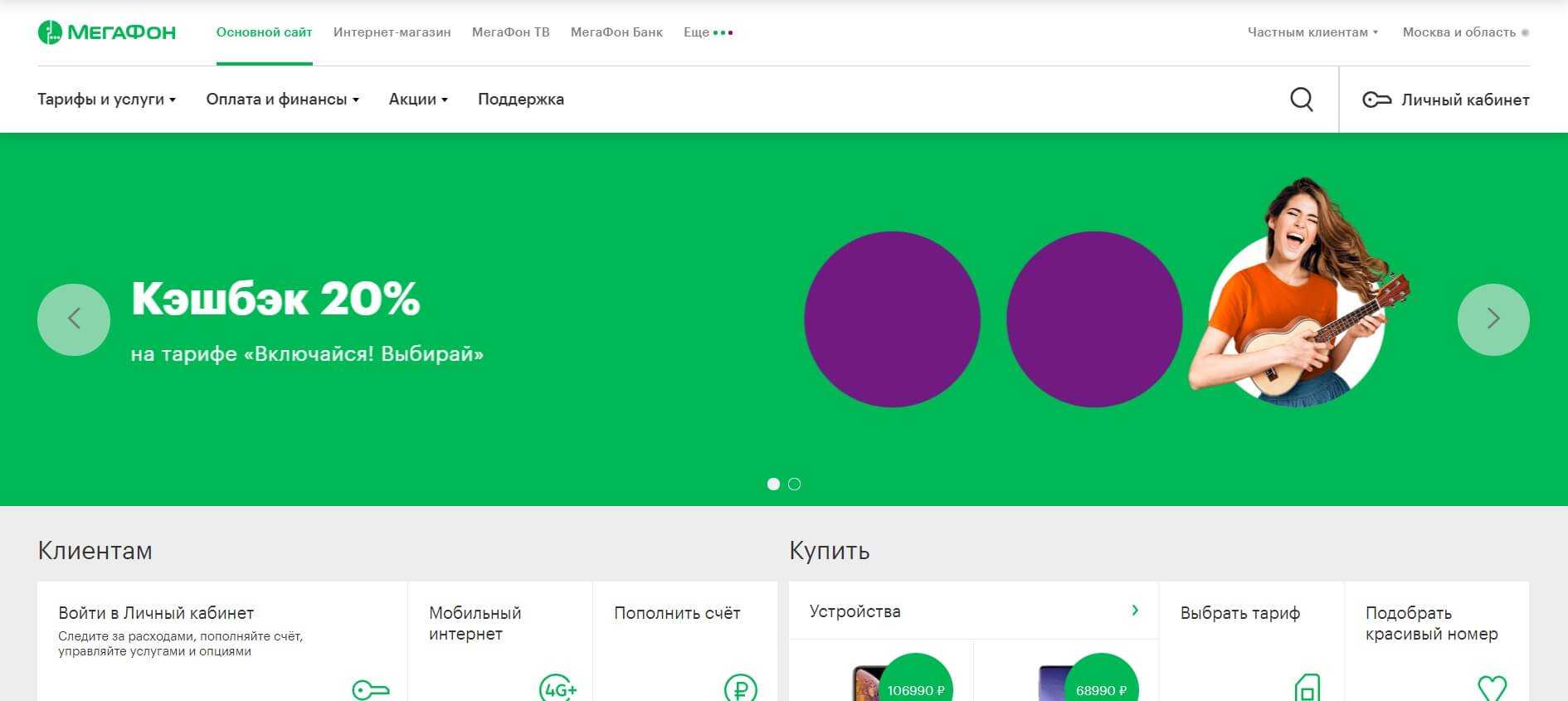Screen dimensions: 1568x701
Task: Expand the Тарифы и услуги menu
Action: pyautogui.click(x=106, y=100)
